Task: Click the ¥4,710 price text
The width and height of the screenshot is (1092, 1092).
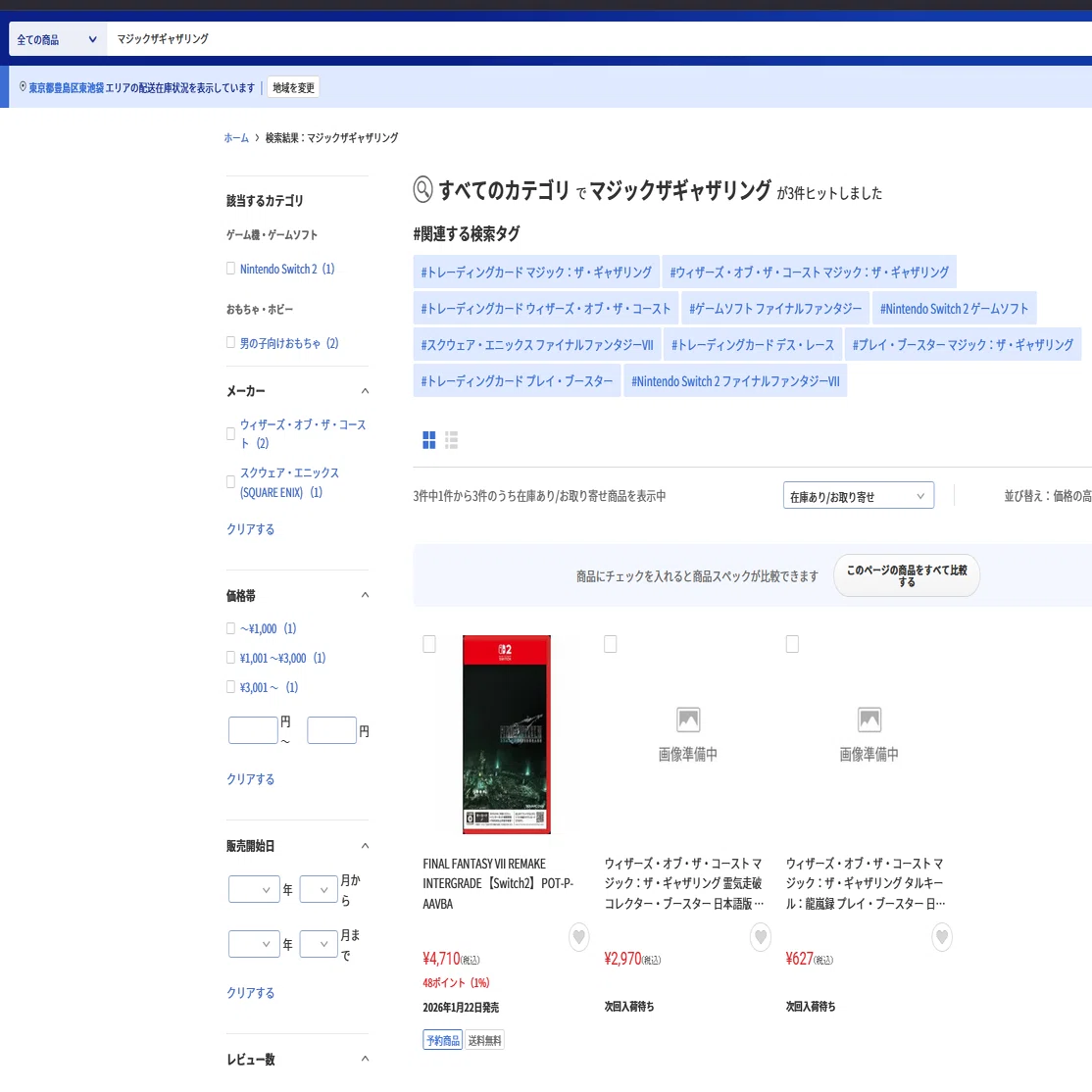Action: tap(441, 959)
